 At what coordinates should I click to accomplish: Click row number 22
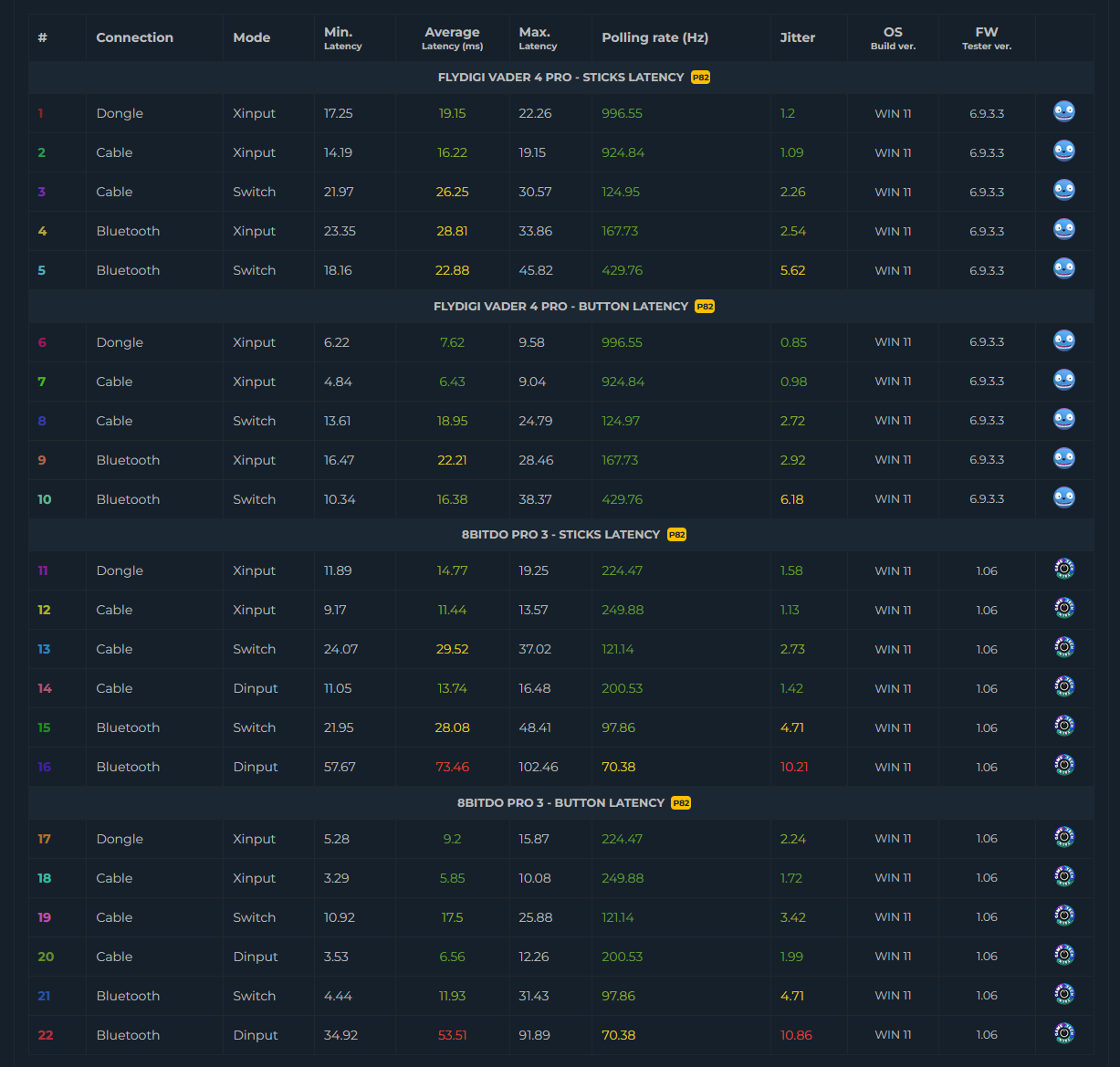46,1035
